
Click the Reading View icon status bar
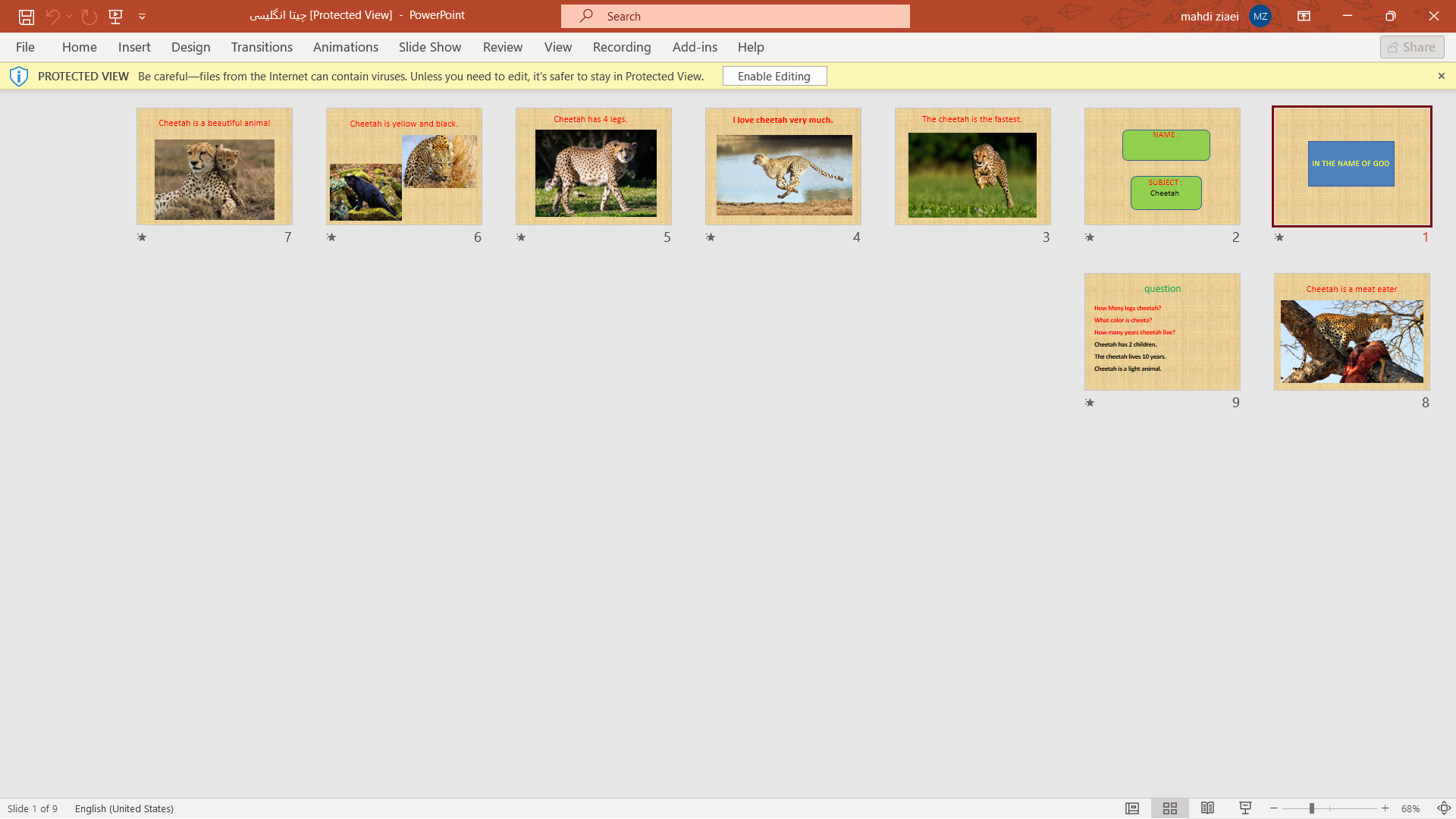(1207, 808)
